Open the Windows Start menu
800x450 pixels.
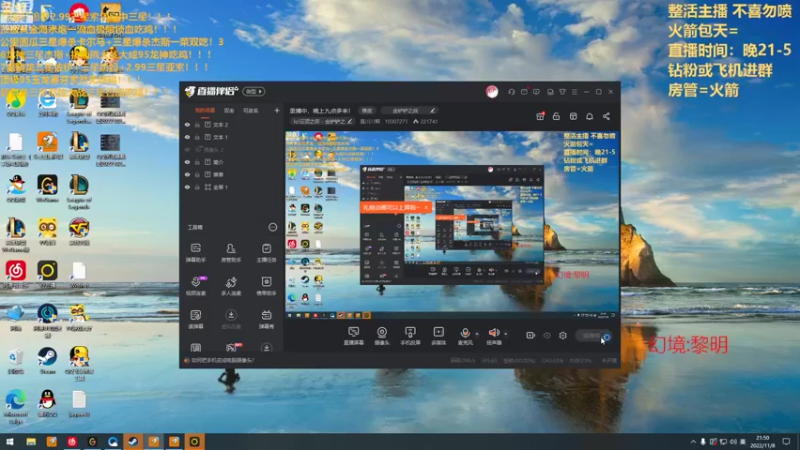click(10, 442)
